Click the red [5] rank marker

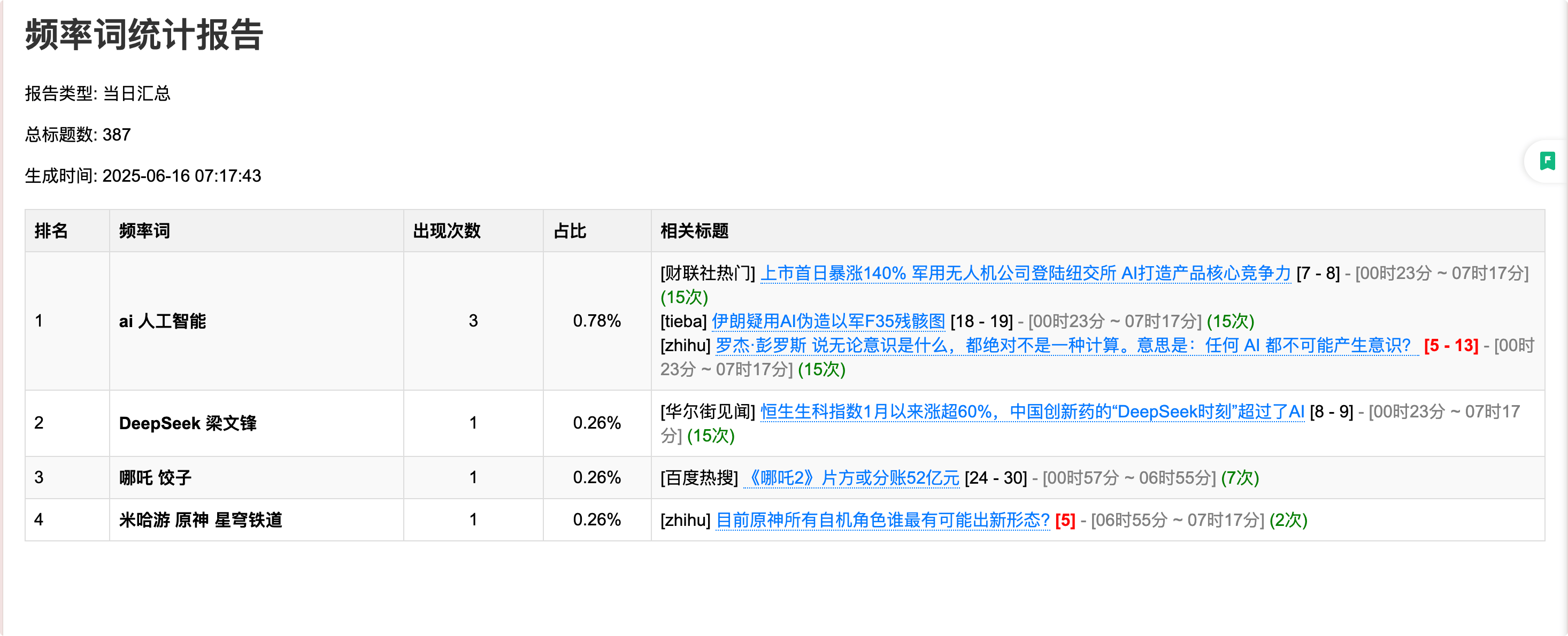click(1065, 520)
